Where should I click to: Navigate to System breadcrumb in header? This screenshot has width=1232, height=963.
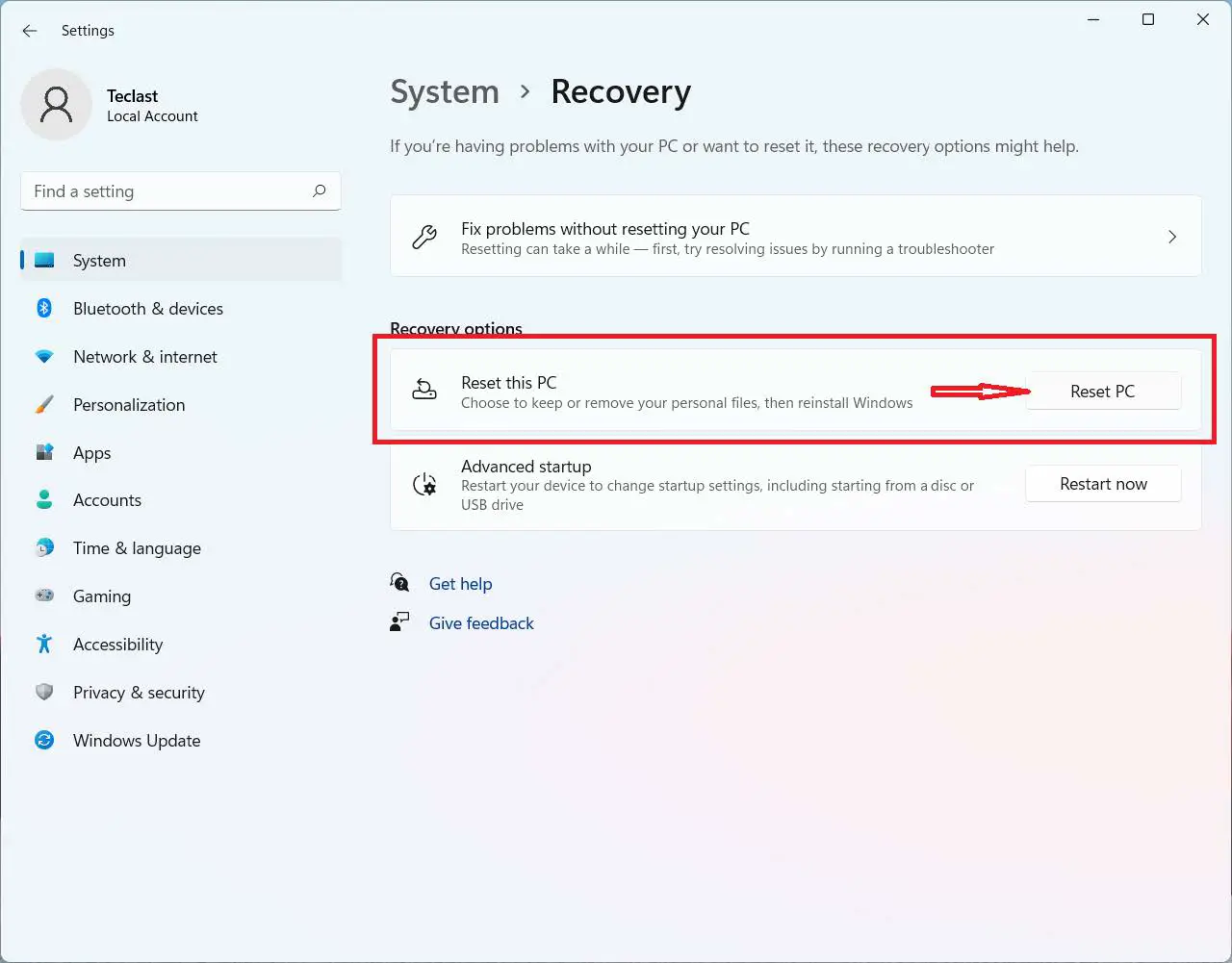coord(445,92)
